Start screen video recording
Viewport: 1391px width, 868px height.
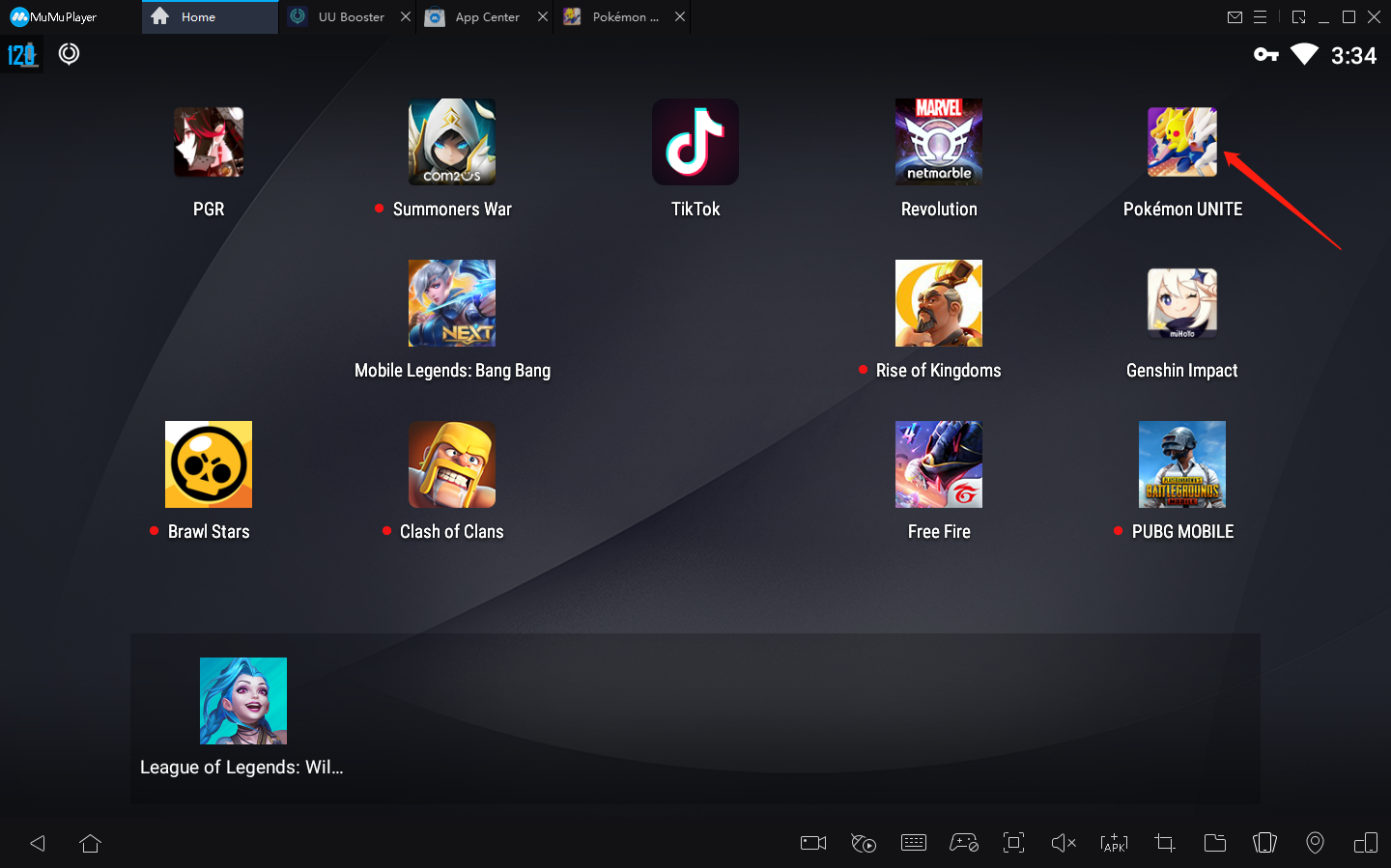(813, 843)
